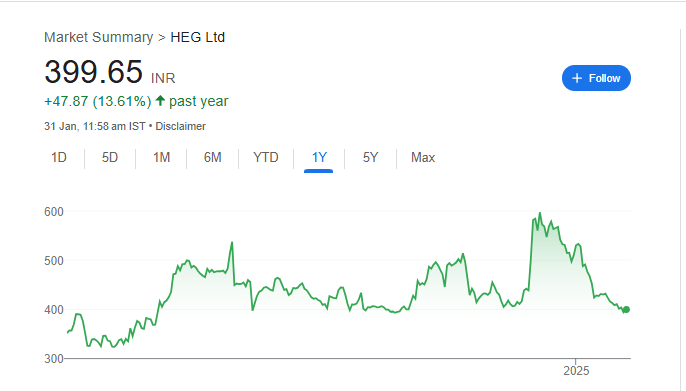Click the chart peak near 600
The height and width of the screenshot is (391, 686).
click(x=540, y=213)
